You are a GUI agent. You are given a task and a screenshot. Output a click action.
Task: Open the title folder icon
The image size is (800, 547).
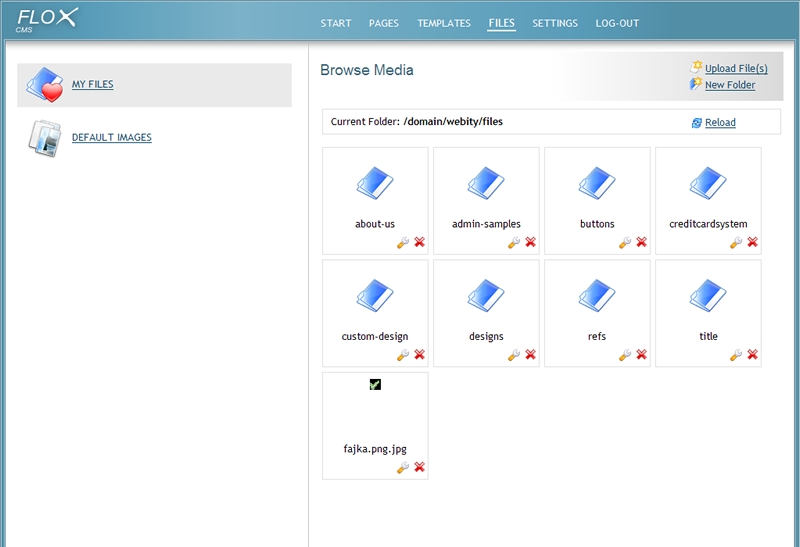(x=708, y=295)
